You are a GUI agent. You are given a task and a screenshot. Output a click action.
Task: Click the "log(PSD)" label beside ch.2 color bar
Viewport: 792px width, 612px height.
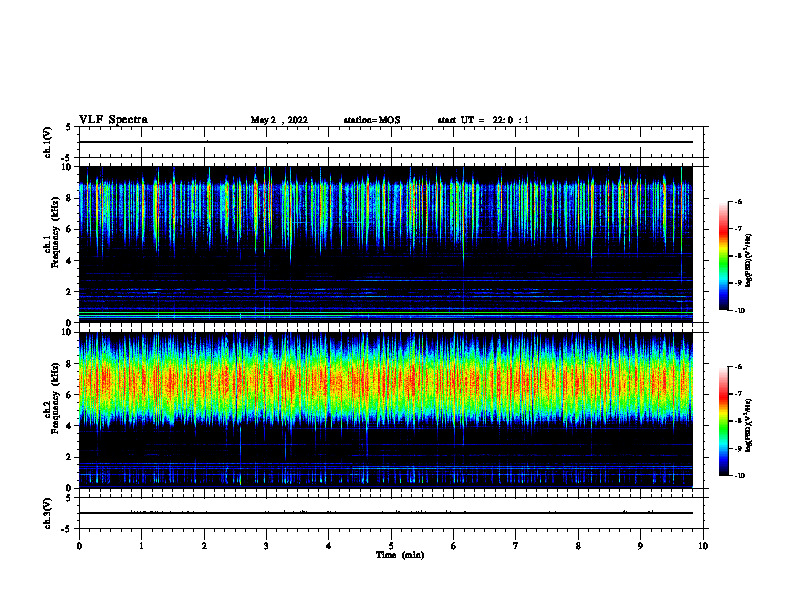pyautogui.click(x=749, y=425)
